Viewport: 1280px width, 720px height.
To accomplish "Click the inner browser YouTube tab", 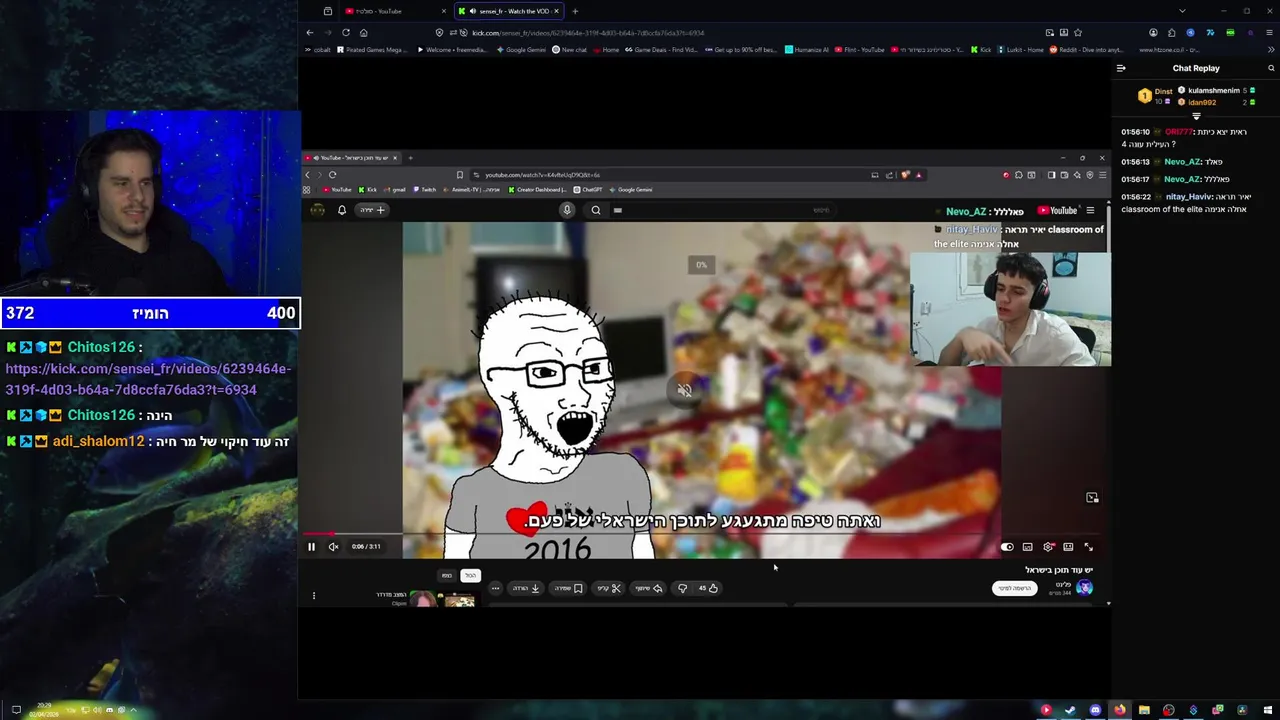I will [x=353, y=158].
